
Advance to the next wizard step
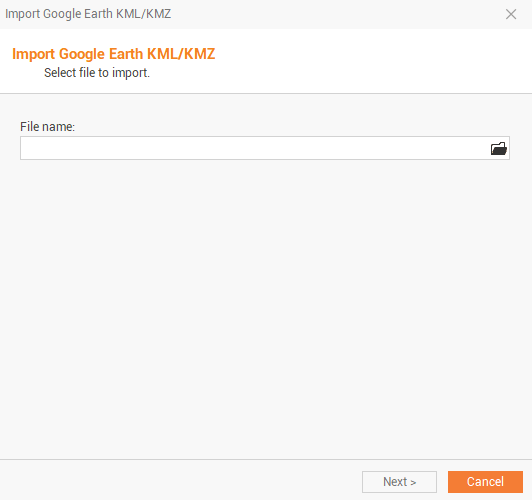pyautogui.click(x=399, y=482)
